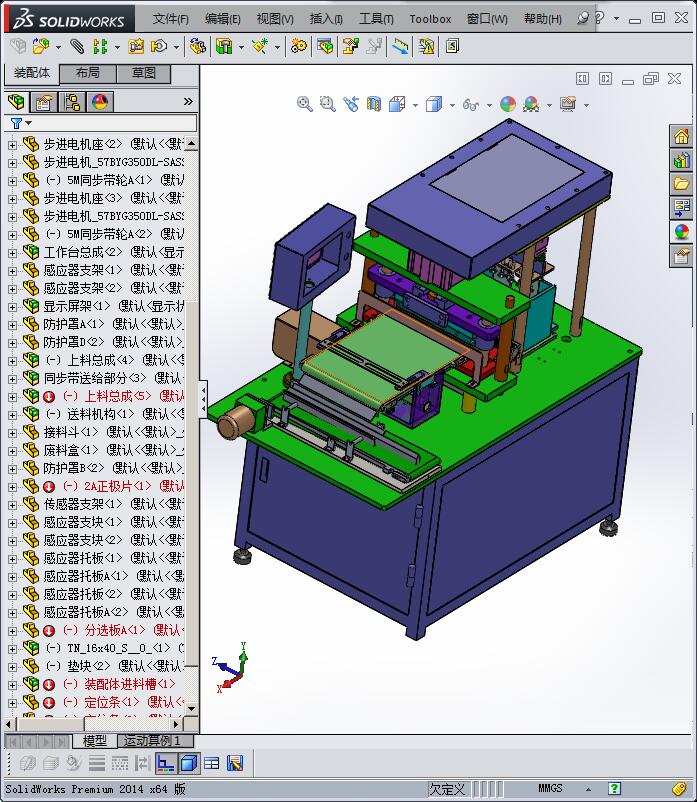Expand the 同步带送给部分<3> tree node
The image size is (697, 802).
(x=12, y=379)
